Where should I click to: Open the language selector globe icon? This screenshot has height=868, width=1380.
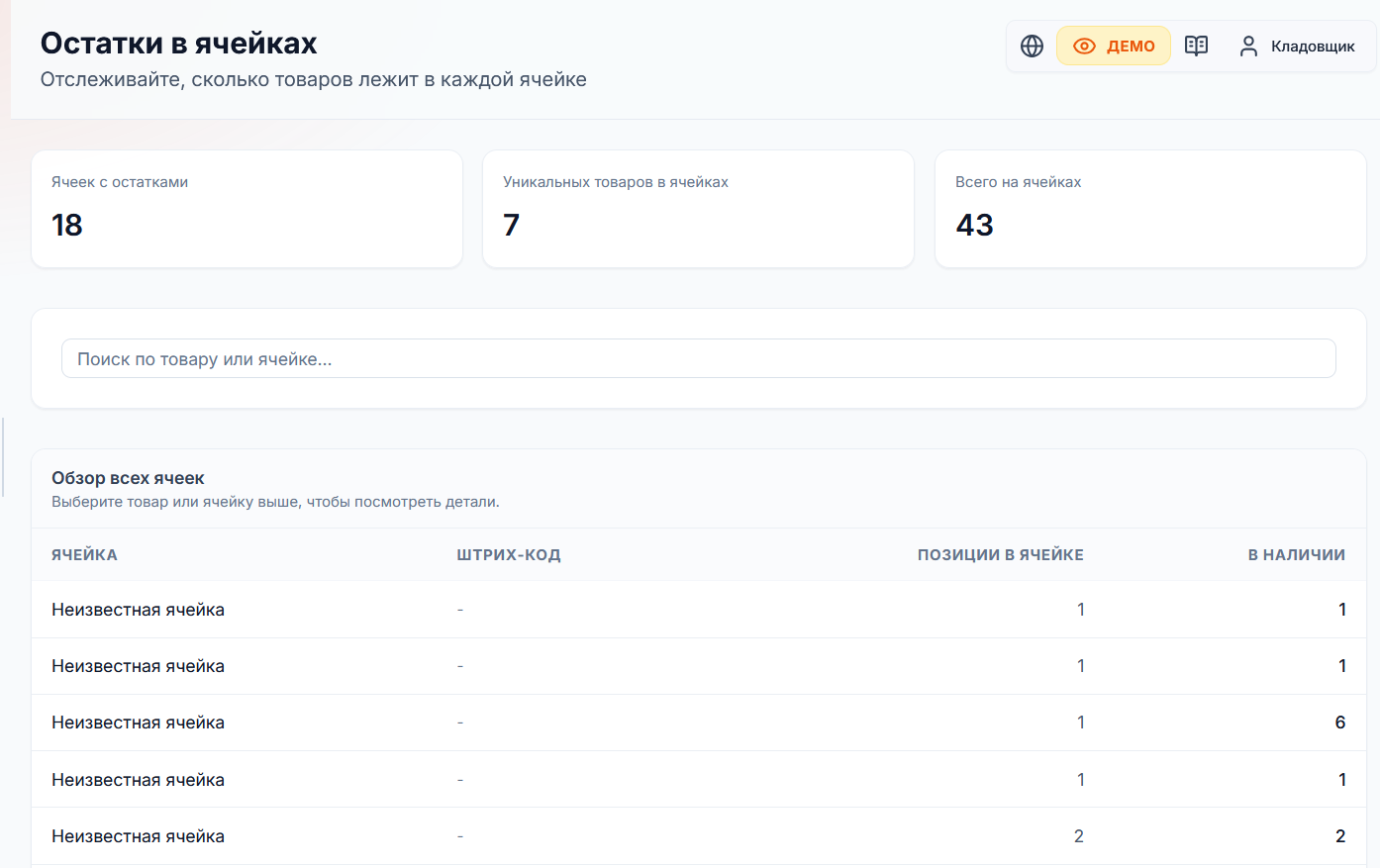pyautogui.click(x=1032, y=47)
